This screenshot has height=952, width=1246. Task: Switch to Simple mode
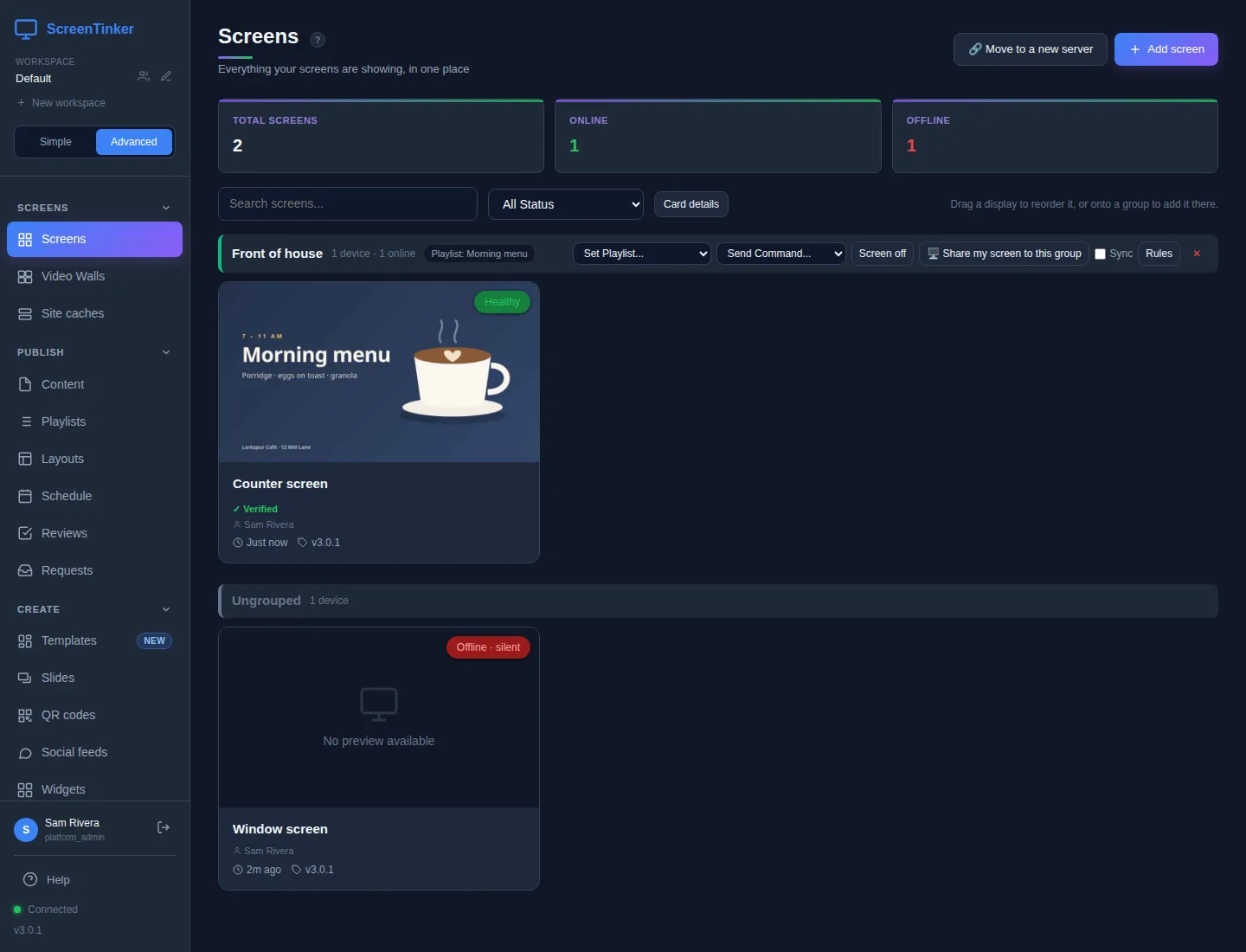[55, 142]
